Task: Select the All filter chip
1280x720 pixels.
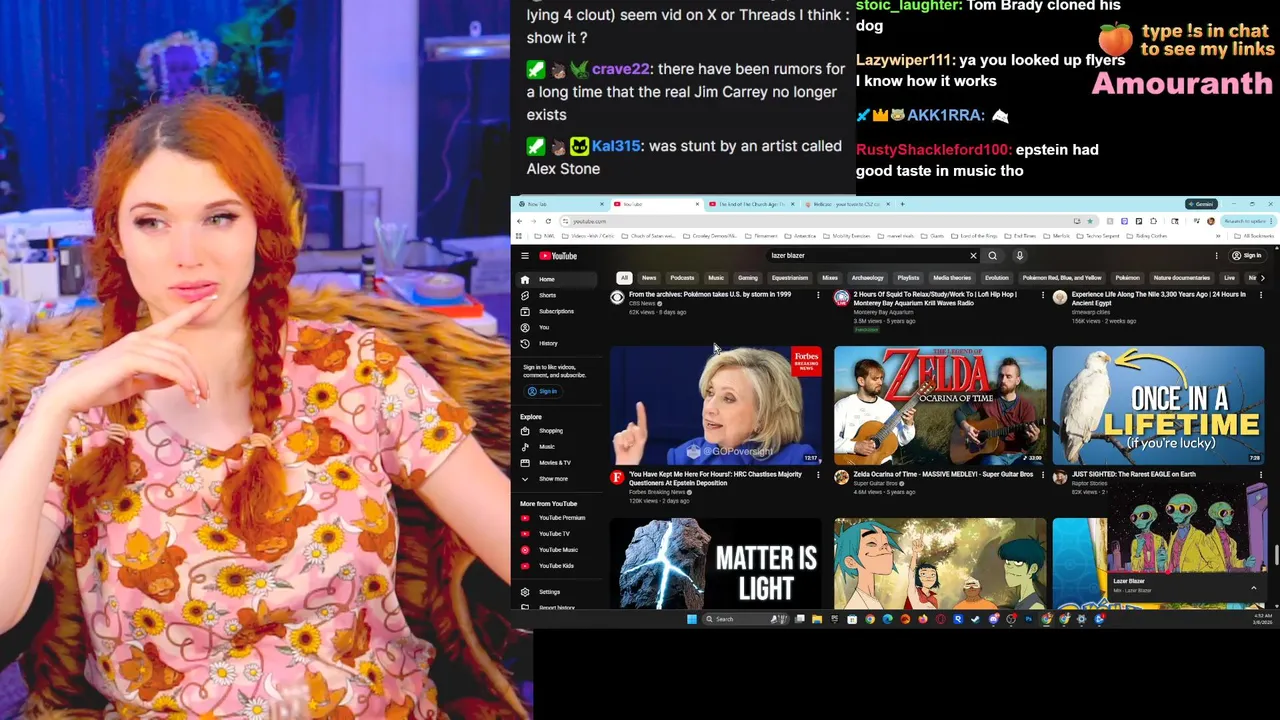Action: coord(624,278)
